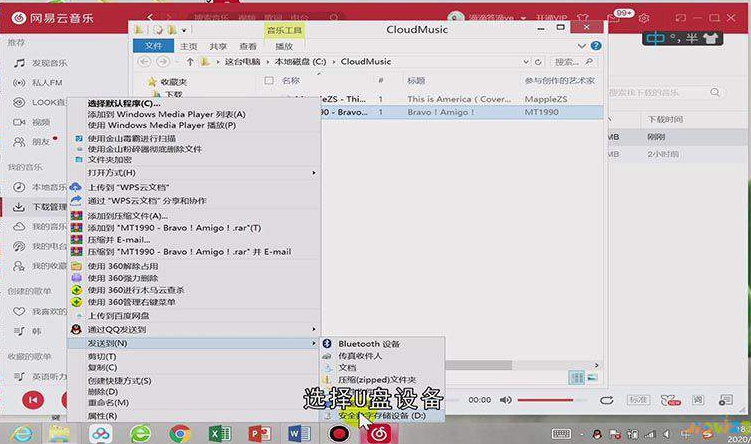This screenshot has width=751, height=444.
Task: Open the on-screen keyboard tray icon
Action: coord(561,434)
